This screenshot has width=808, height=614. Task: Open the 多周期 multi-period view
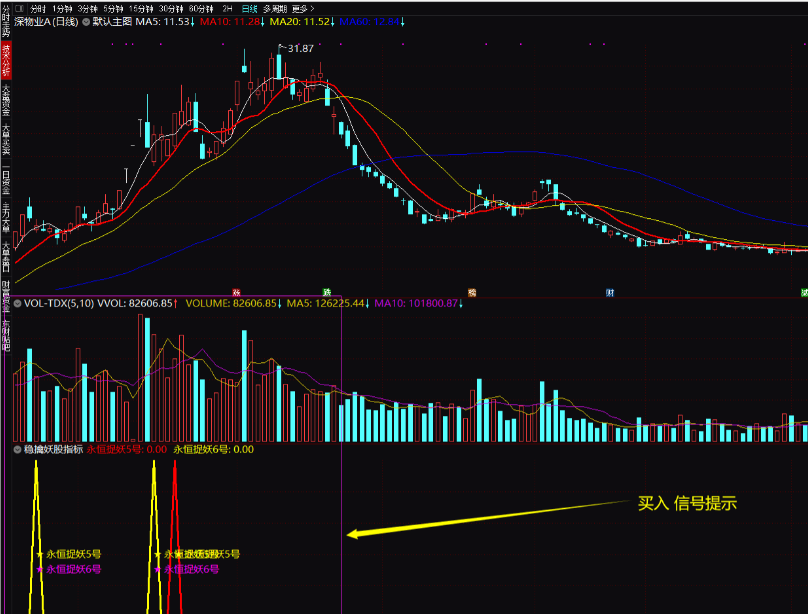coord(275,9)
